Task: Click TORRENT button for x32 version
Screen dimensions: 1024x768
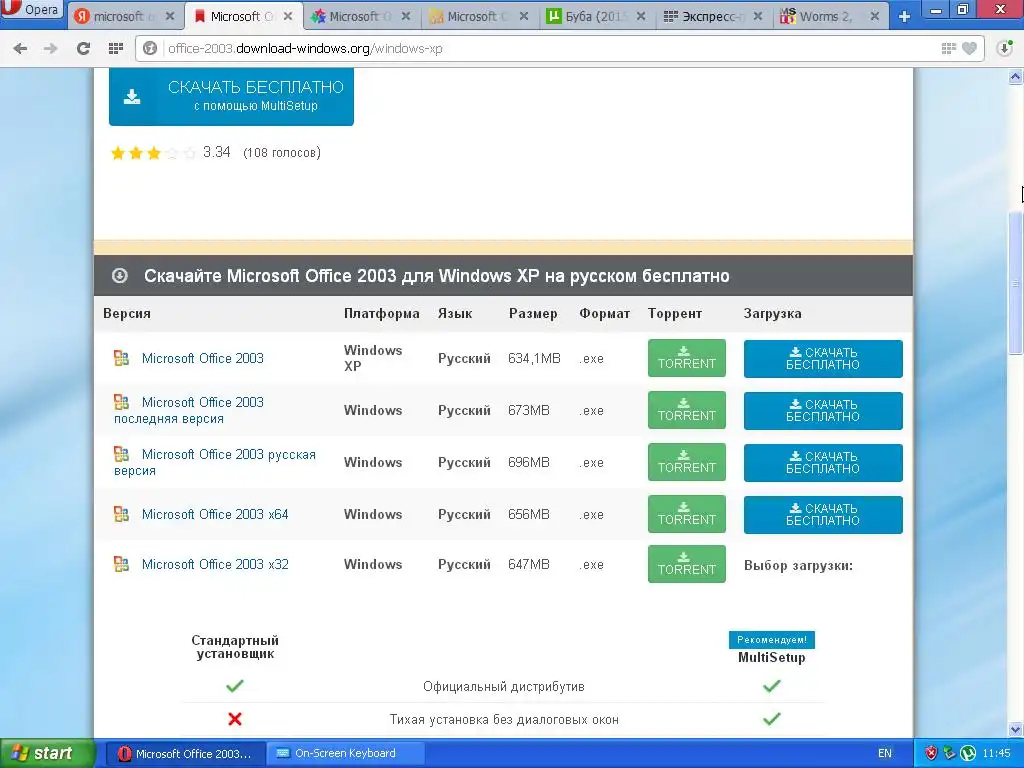Action: pyautogui.click(x=686, y=564)
